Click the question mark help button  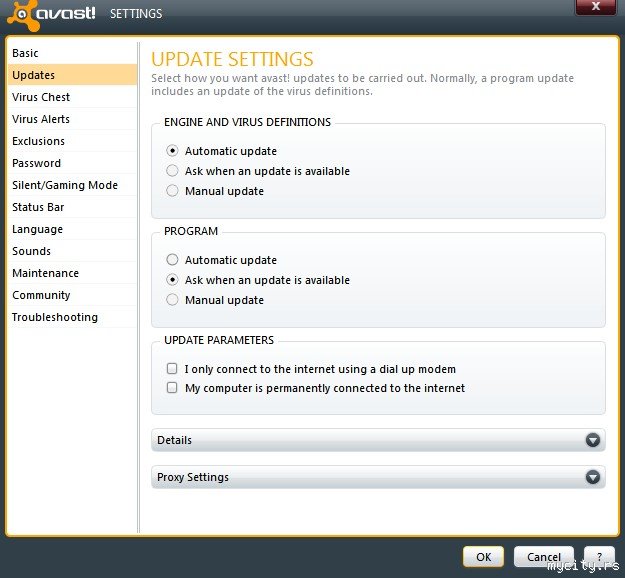[x=598, y=557]
